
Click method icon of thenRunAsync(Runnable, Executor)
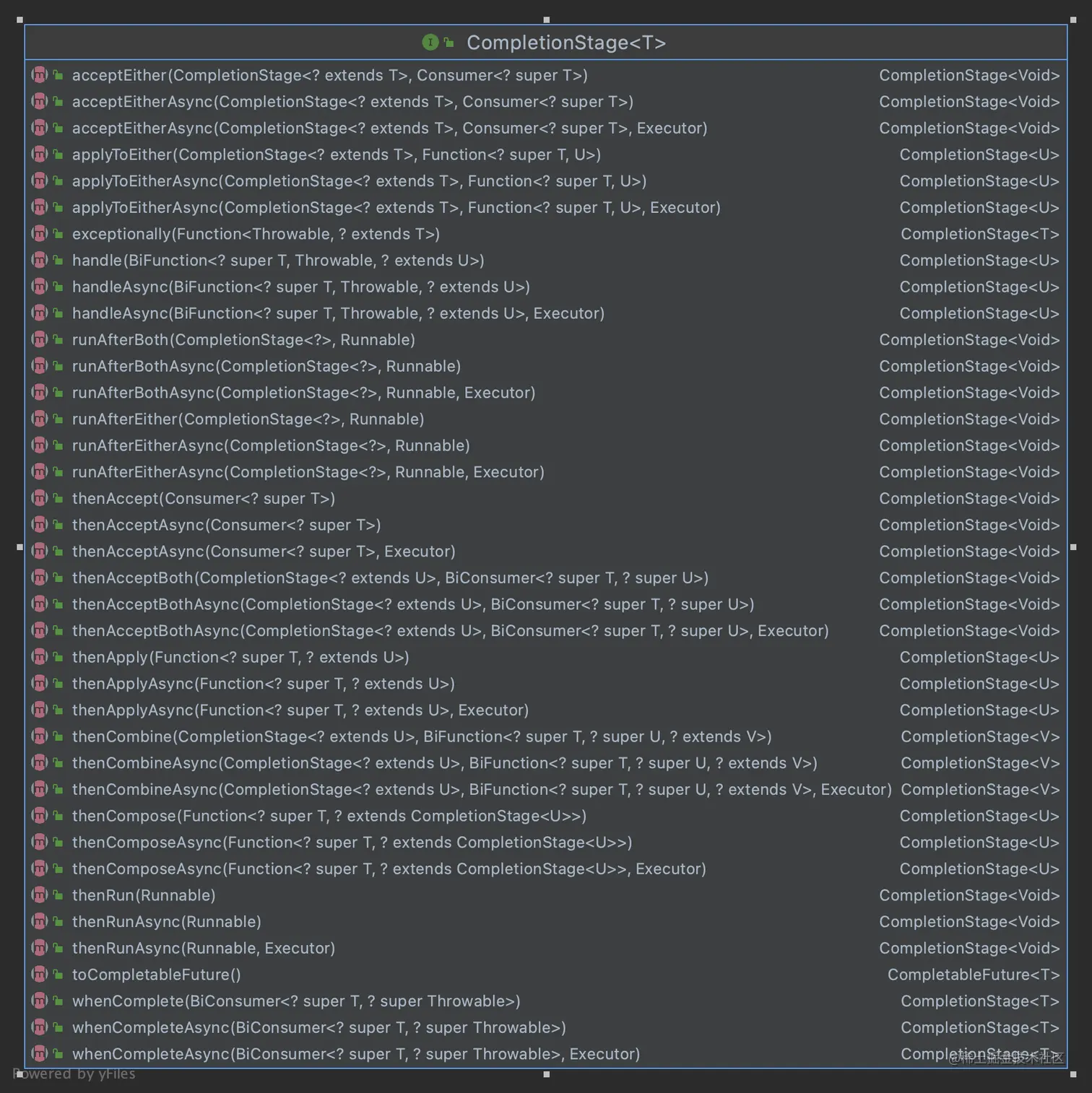tap(40, 949)
